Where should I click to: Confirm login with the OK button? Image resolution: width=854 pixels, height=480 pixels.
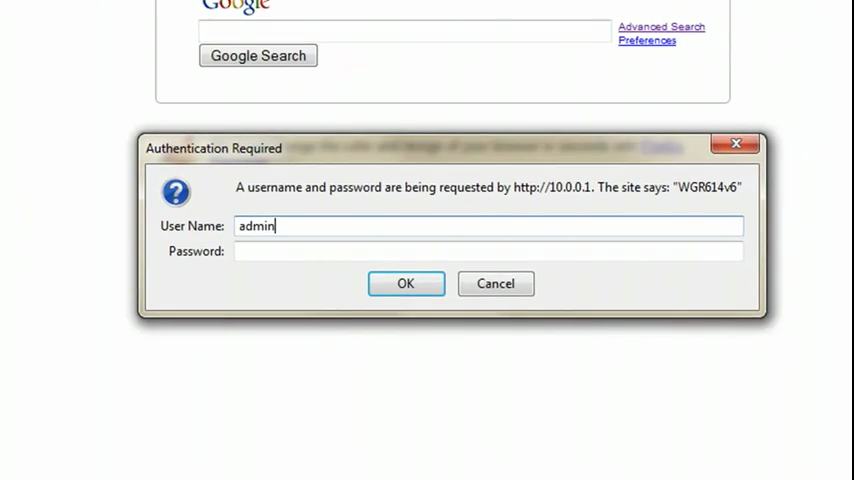(x=406, y=284)
